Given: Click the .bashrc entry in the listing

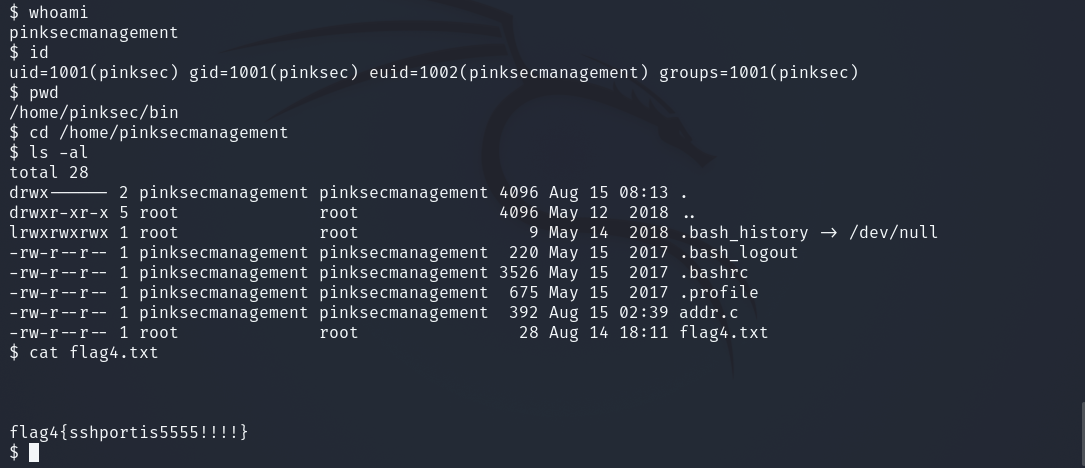Looking at the screenshot, I should (713, 272).
